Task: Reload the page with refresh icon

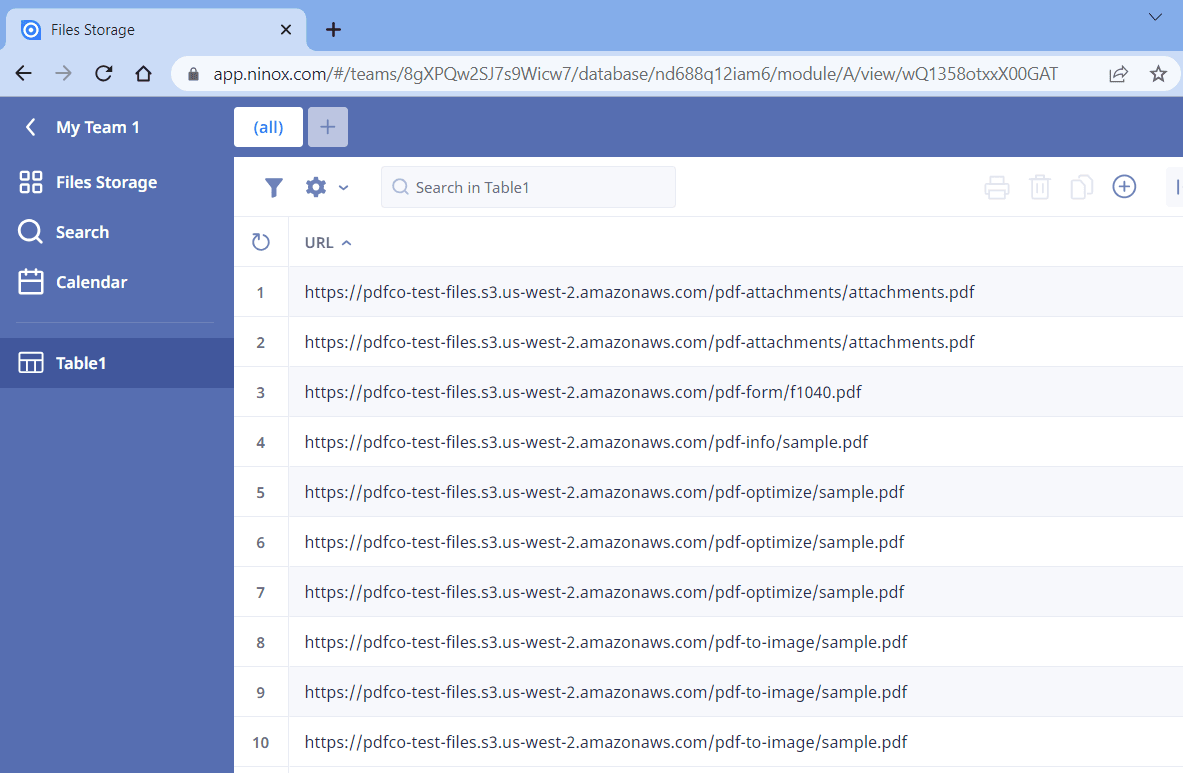Action: pos(103,73)
